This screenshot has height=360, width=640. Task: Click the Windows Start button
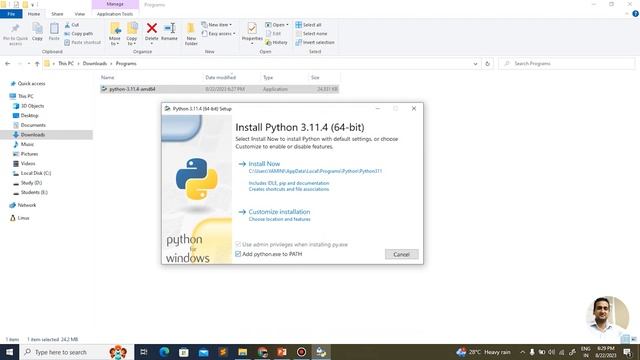[x=9, y=352]
